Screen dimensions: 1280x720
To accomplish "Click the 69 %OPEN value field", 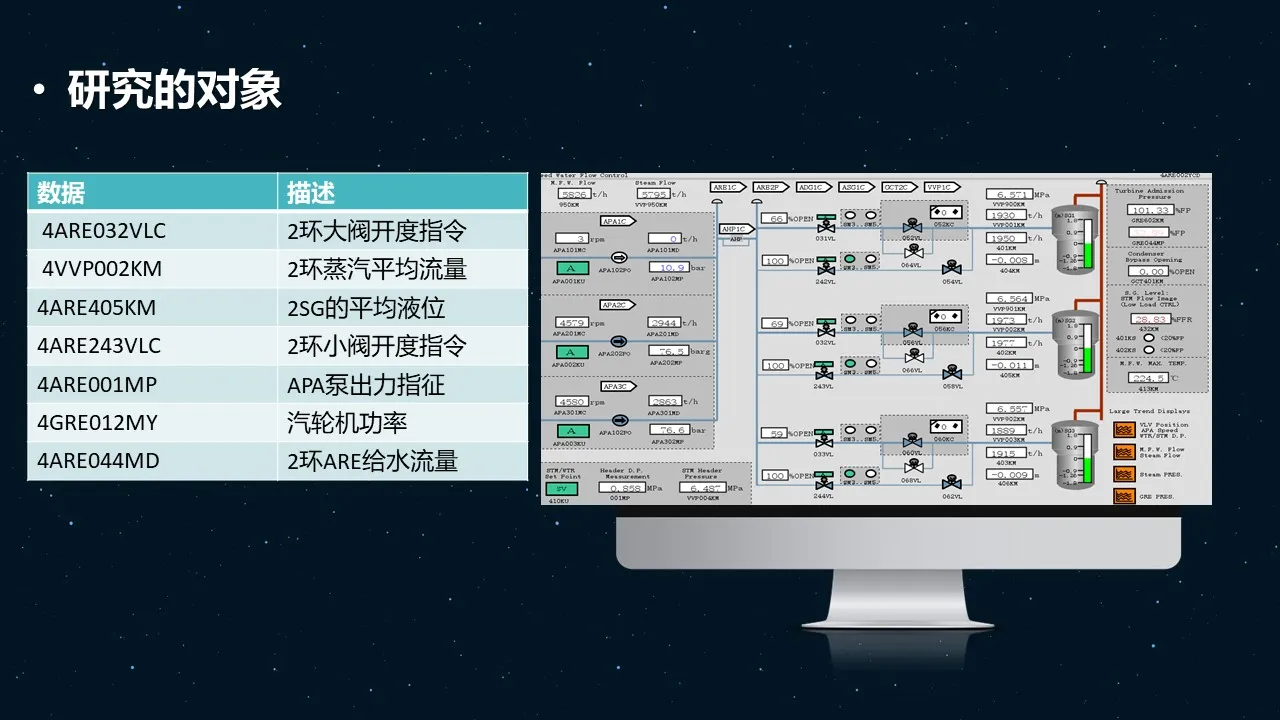I will [x=774, y=324].
